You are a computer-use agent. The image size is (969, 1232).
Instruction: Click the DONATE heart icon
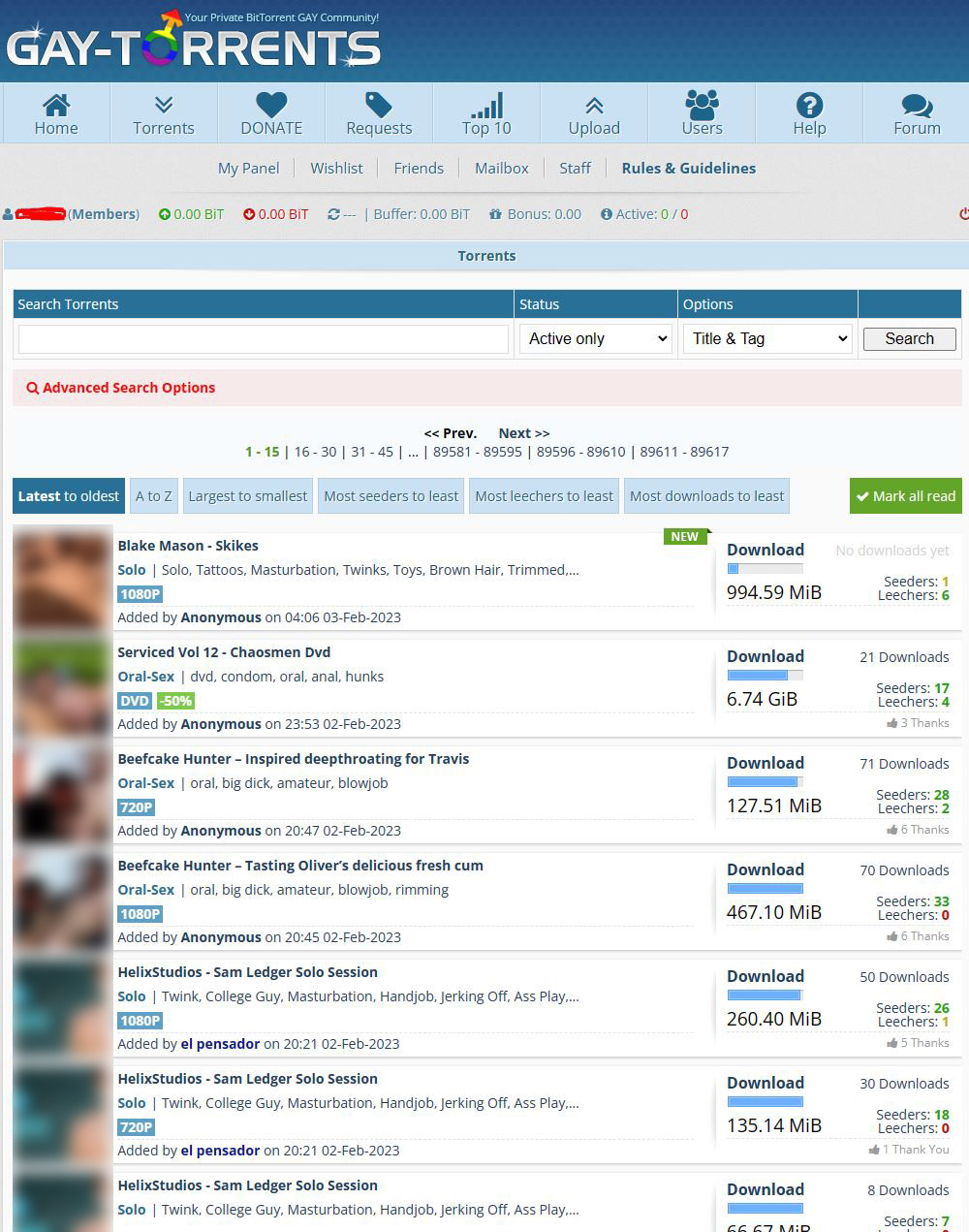(271, 105)
